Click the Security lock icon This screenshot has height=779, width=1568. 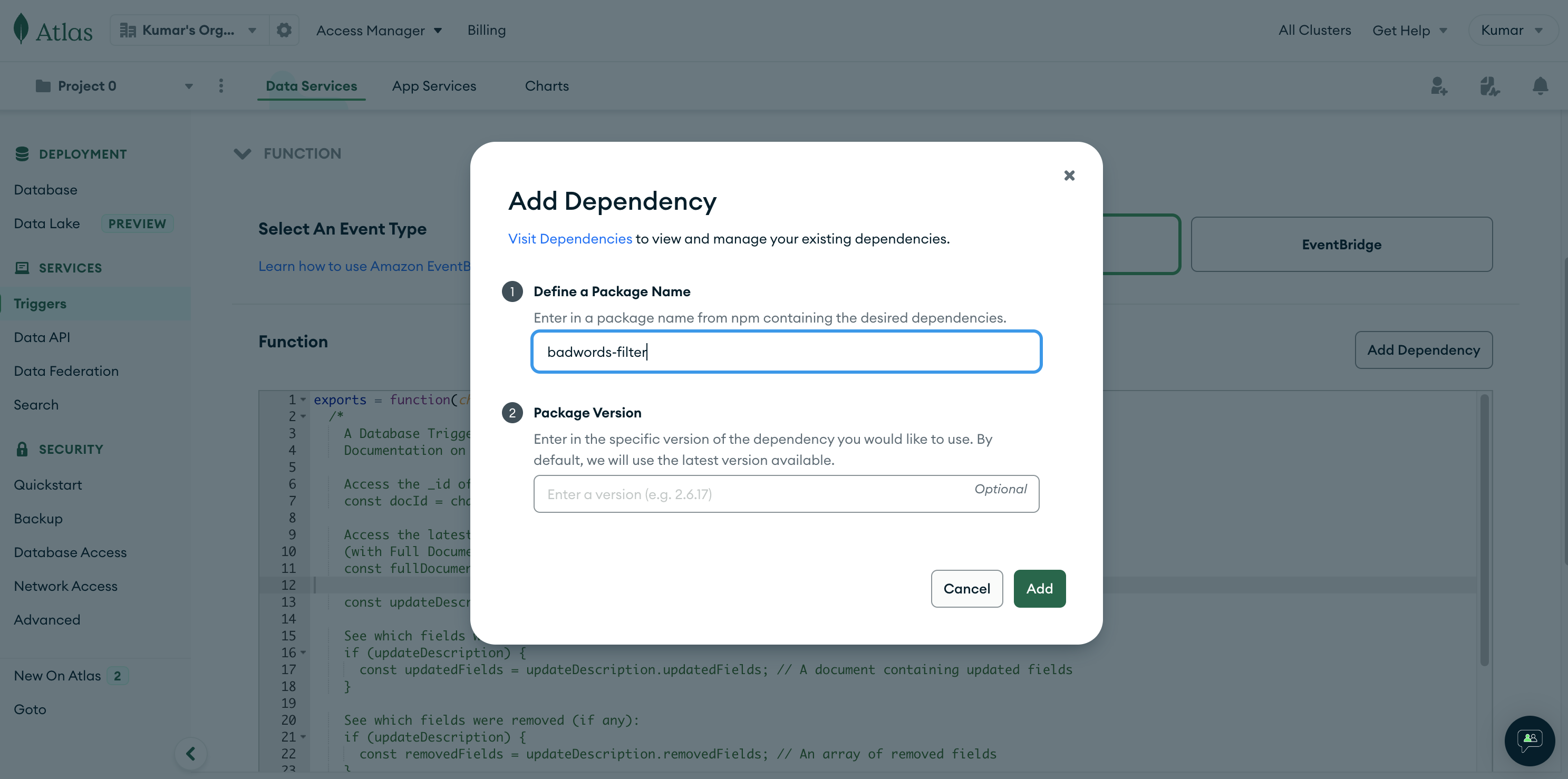22,449
